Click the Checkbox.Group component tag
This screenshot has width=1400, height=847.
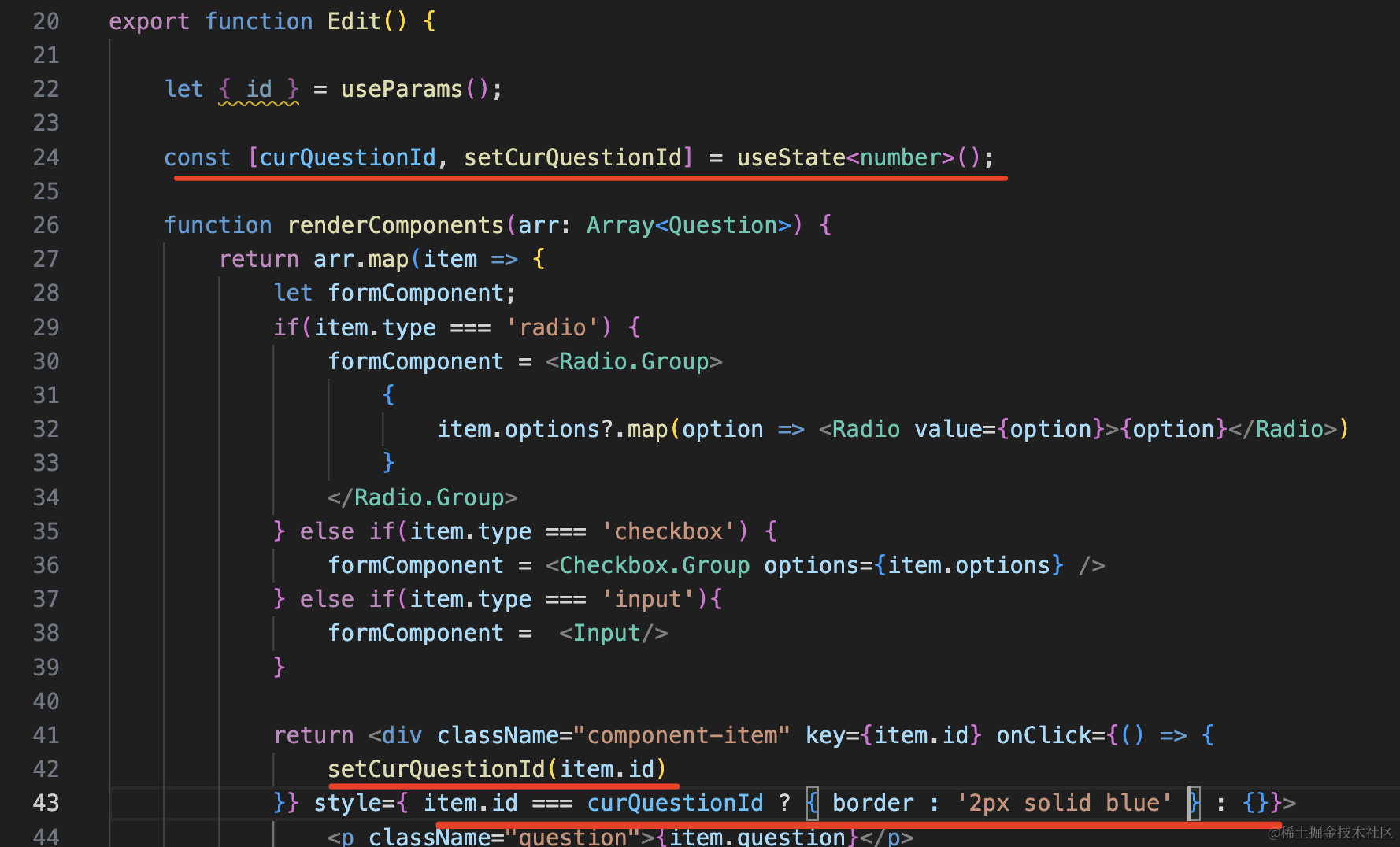point(654,565)
